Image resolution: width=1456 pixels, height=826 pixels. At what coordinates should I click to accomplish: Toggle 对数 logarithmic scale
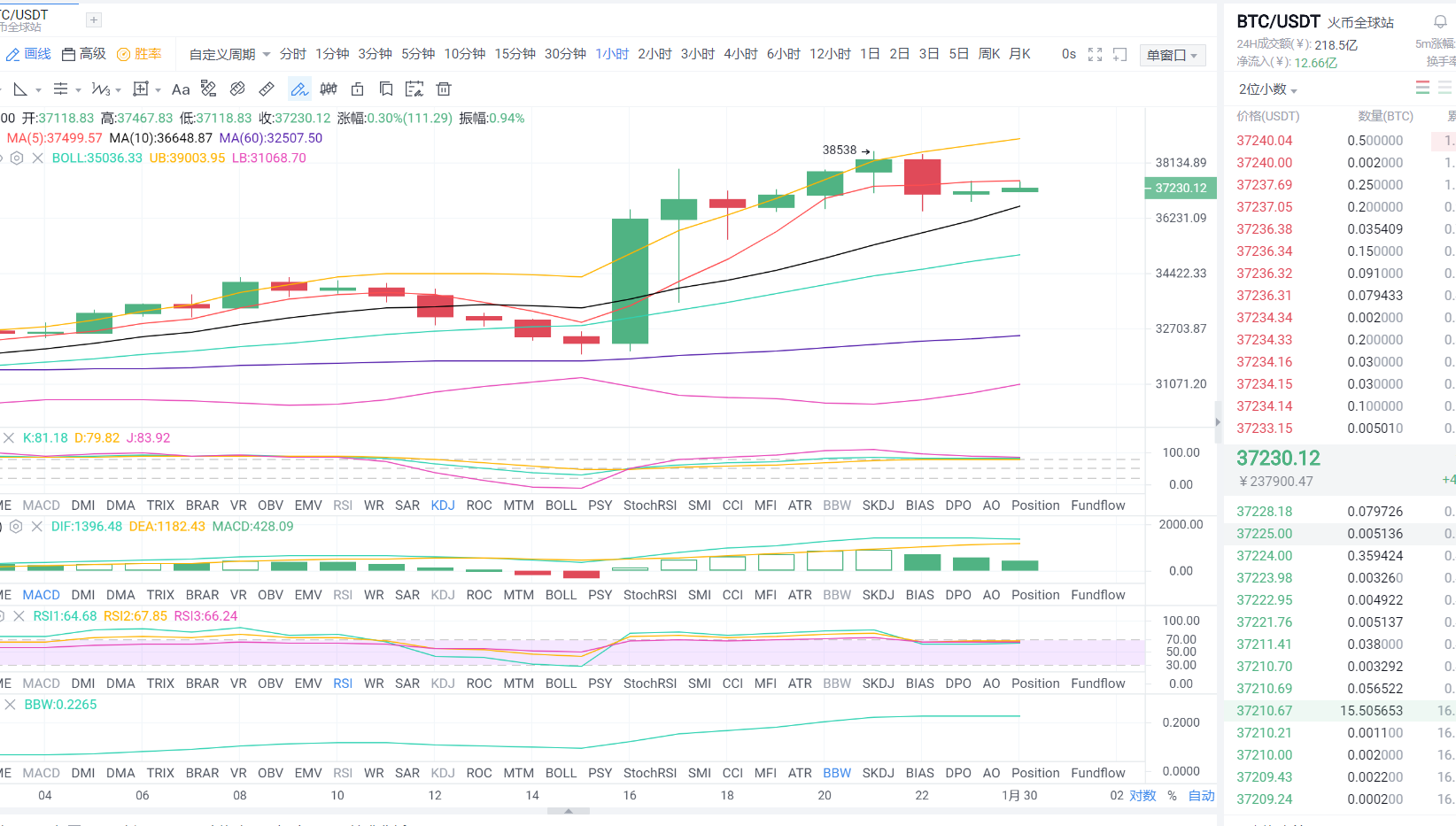1143,796
